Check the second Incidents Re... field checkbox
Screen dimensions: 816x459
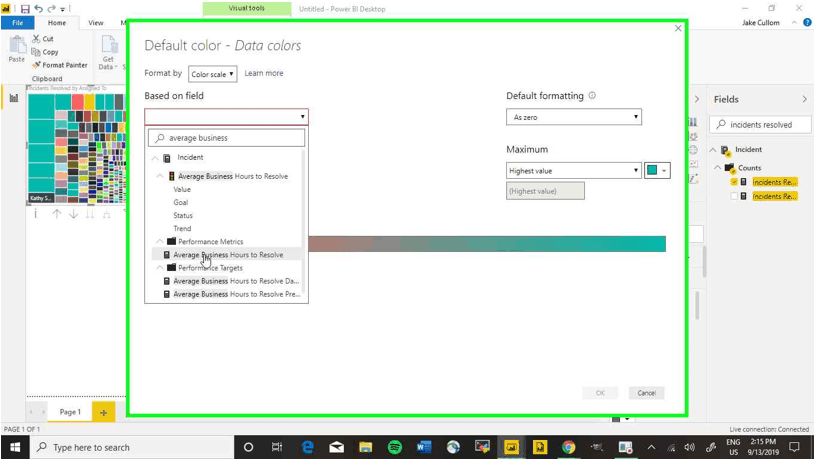point(734,196)
